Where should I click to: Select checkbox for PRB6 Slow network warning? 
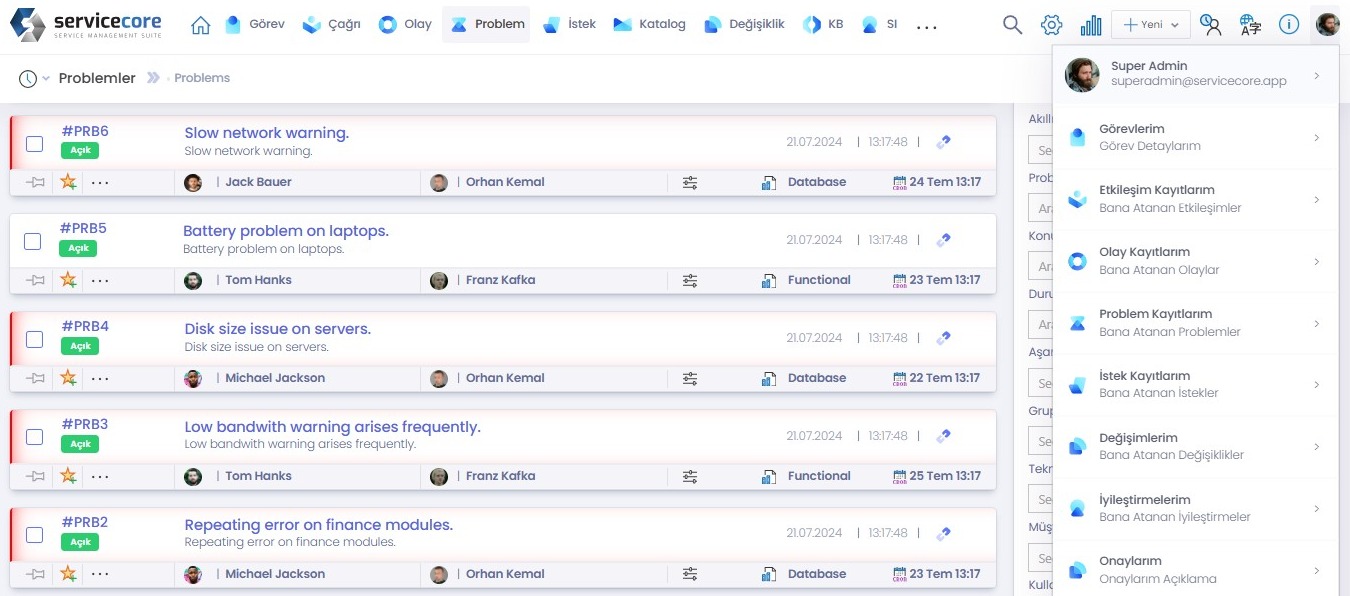pyautogui.click(x=34, y=143)
